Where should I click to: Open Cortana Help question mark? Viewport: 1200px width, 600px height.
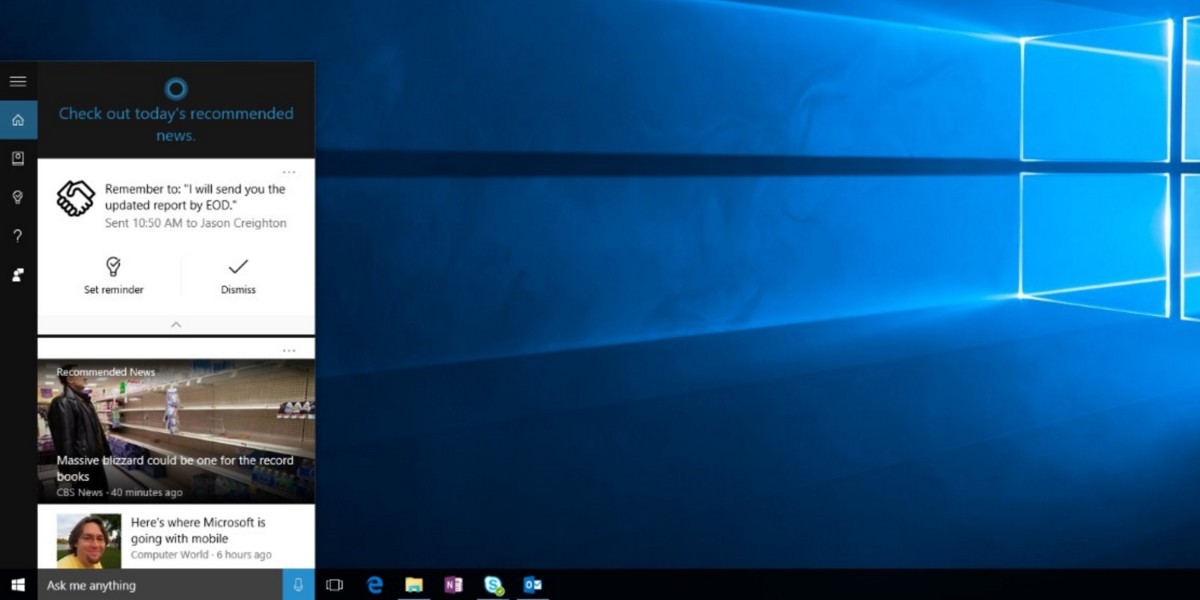click(18, 236)
